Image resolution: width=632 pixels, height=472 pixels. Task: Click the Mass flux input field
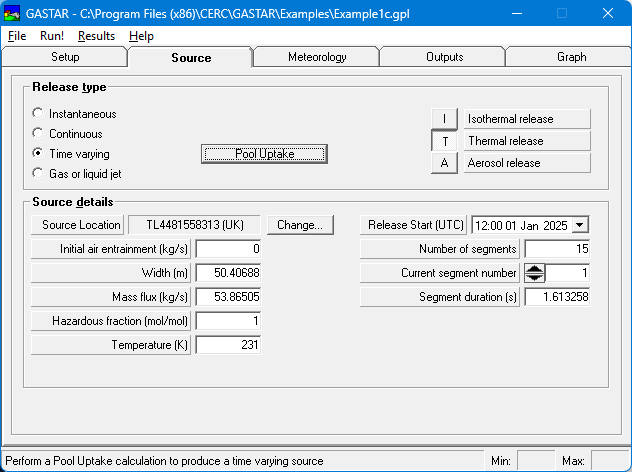click(x=228, y=297)
